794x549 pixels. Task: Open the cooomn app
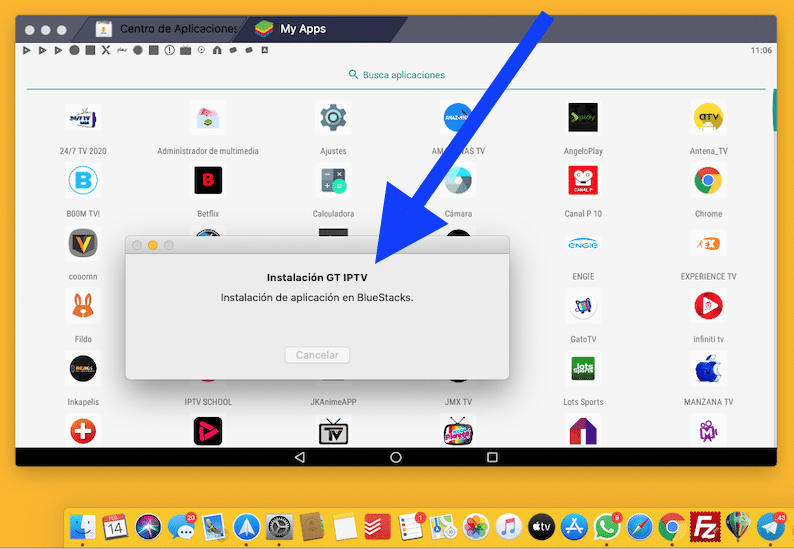point(83,244)
